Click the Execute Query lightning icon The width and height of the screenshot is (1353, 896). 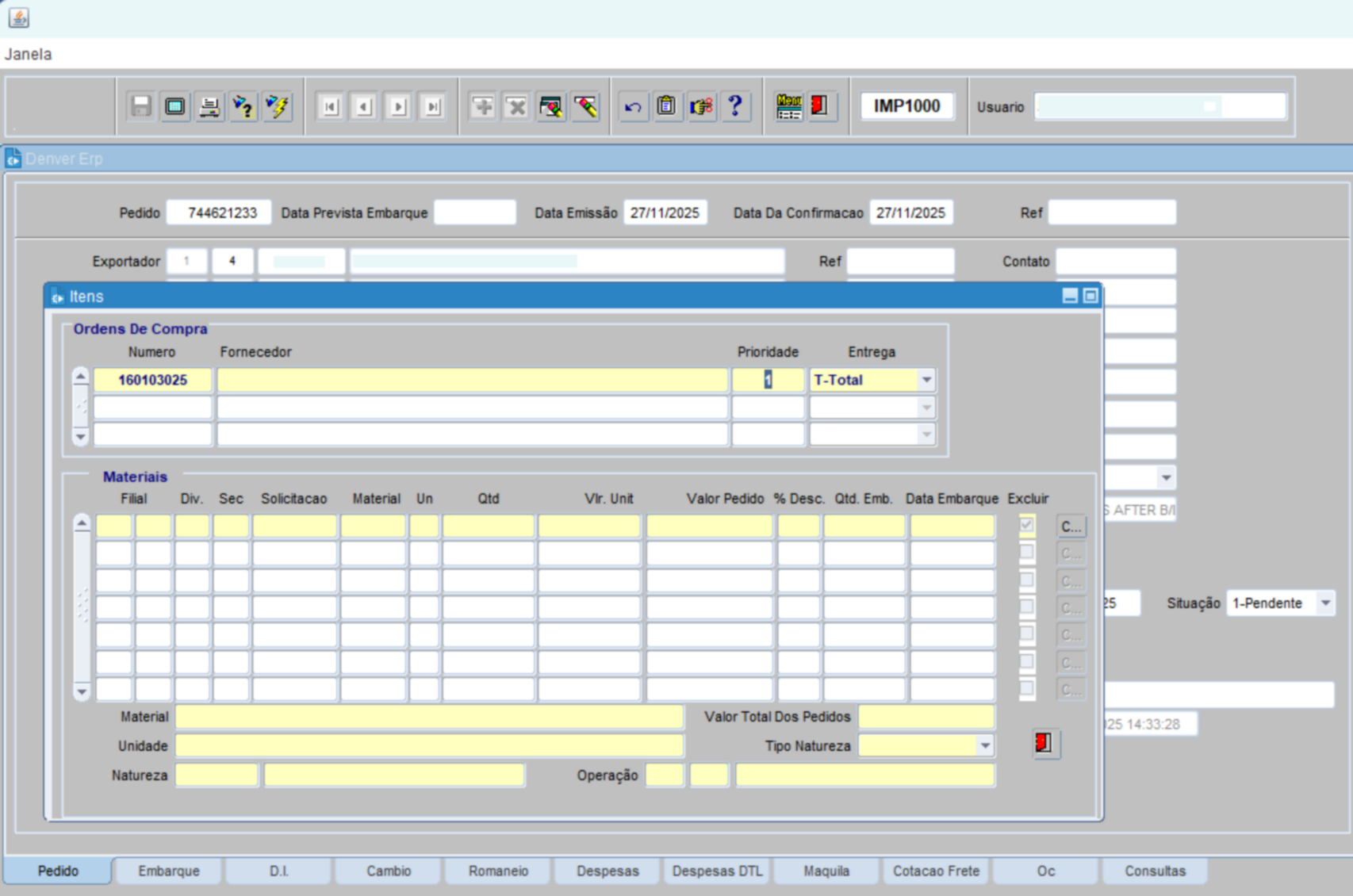(x=278, y=106)
